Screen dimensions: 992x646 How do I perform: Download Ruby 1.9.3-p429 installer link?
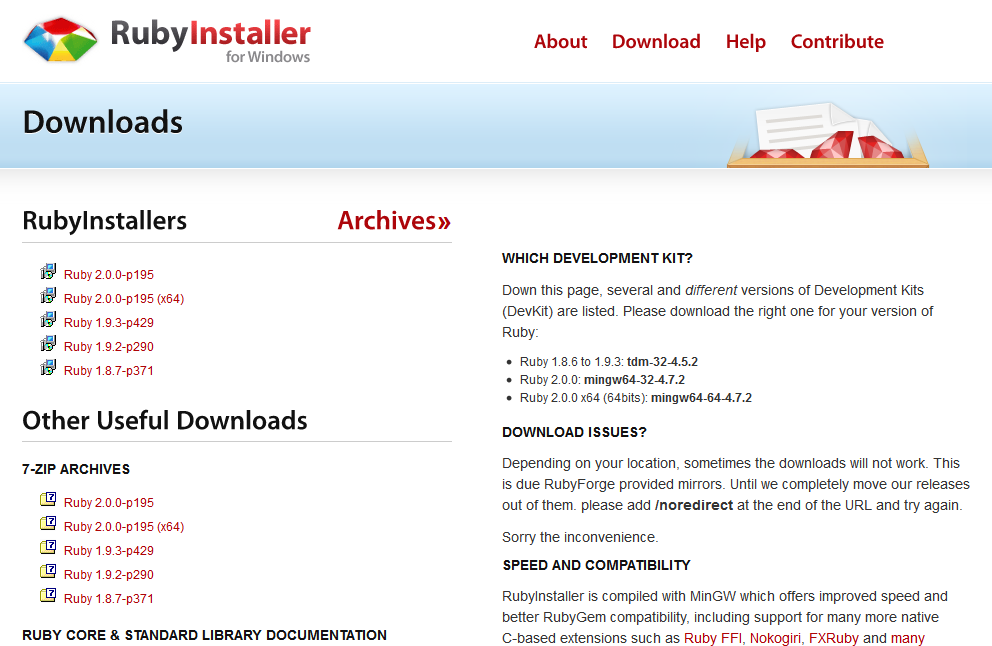tap(109, 323)
